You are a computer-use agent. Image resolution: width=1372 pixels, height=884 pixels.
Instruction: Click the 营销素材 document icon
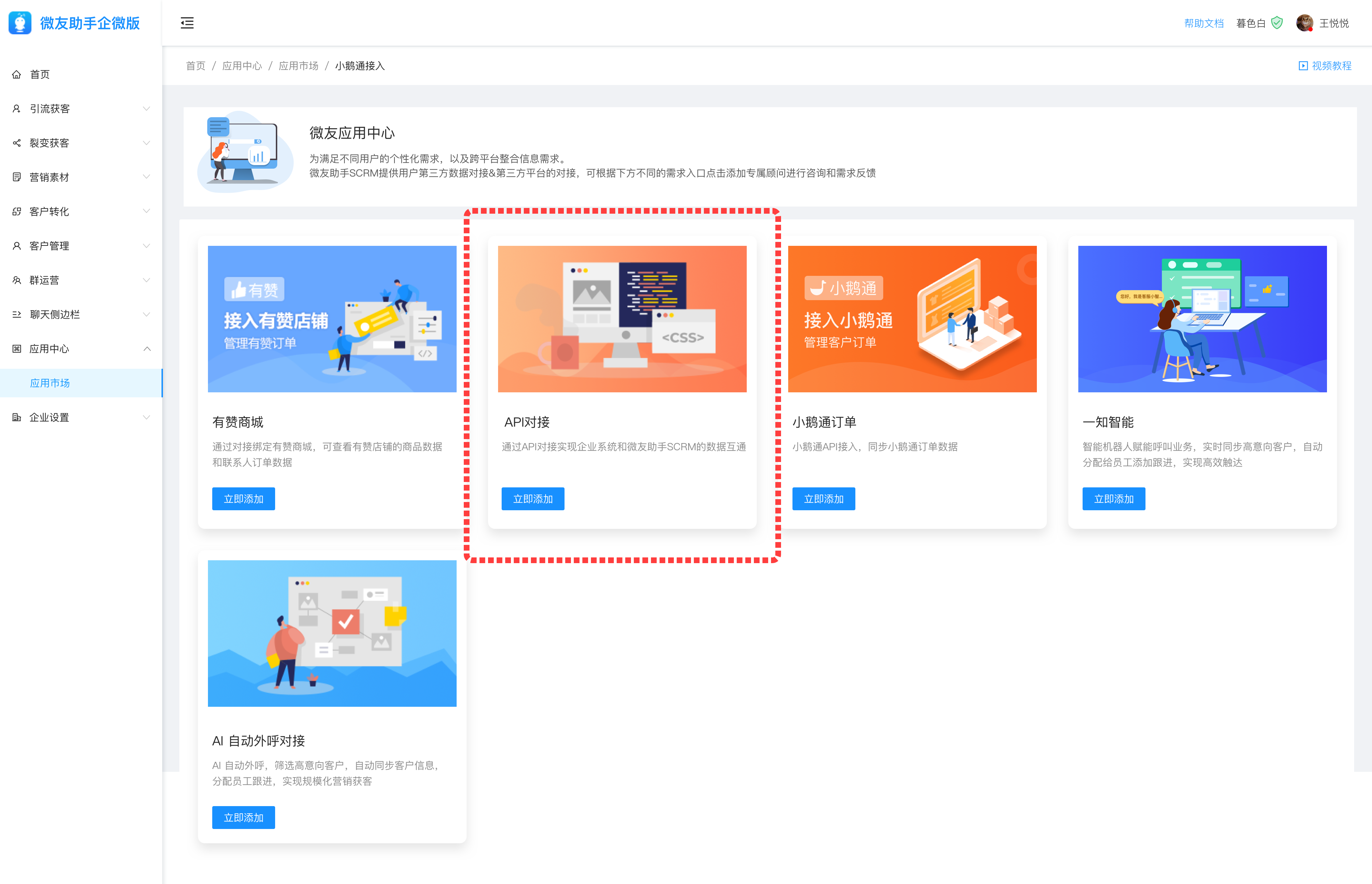(x=17, y=177)
